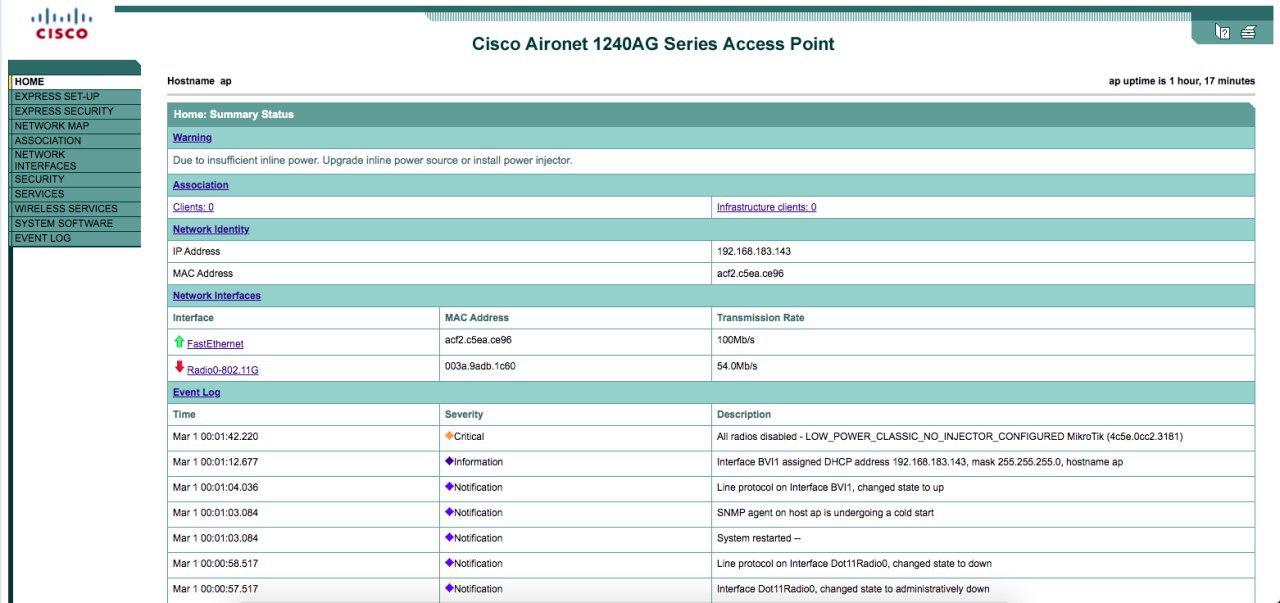Click the diamond in the SNMP cold start row
The height and width of the screenshot is (603, 1280).
[x=449, y=512]
